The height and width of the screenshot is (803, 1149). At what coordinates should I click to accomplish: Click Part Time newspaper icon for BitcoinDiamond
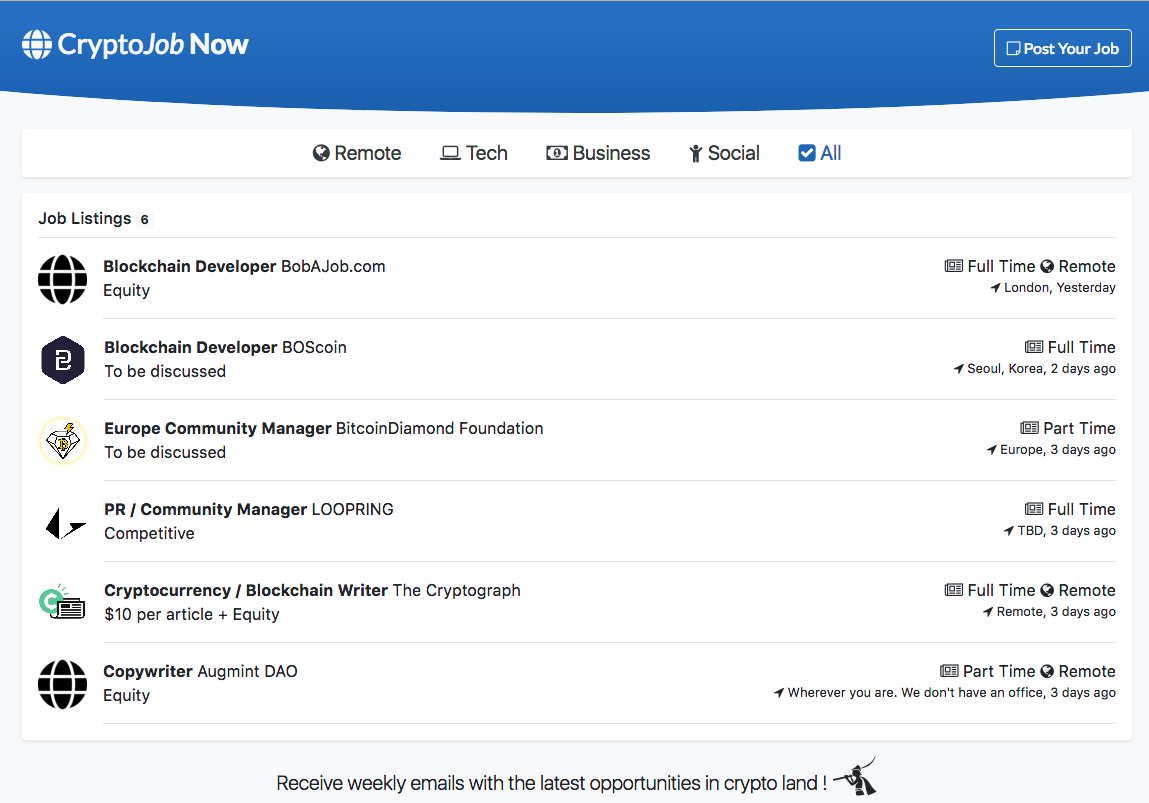pyautogui.click(x=1030, y=428)
